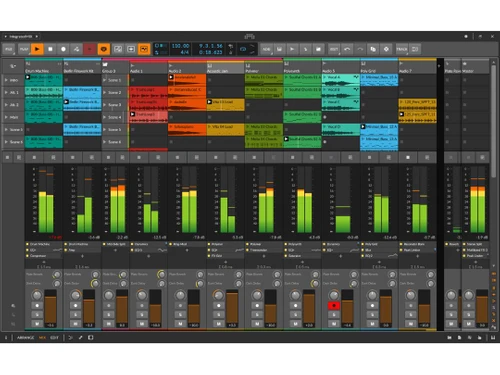Add a device to the Group 3 channel
Screen dimensions: 500x375
tap(115, 250)
